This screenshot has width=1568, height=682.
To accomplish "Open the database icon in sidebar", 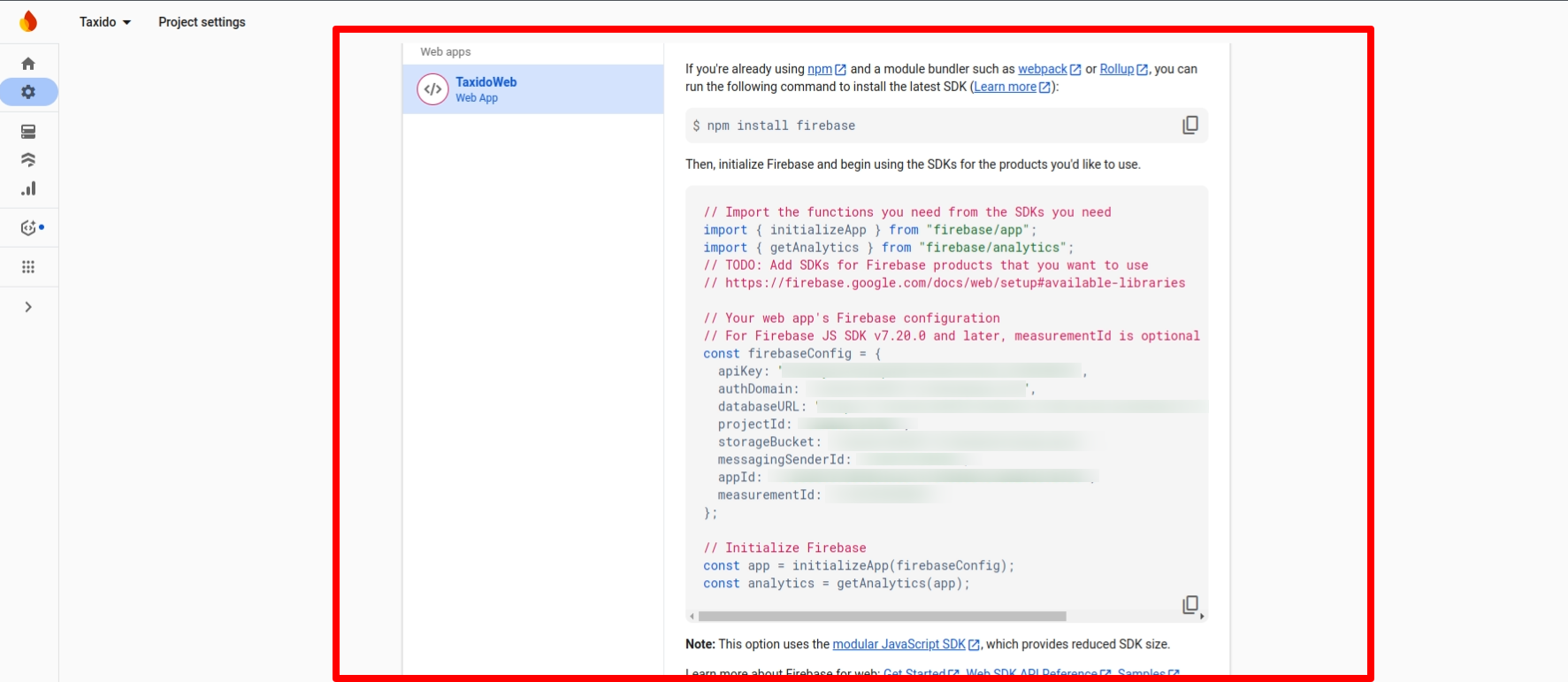I will tap(28, 132).
